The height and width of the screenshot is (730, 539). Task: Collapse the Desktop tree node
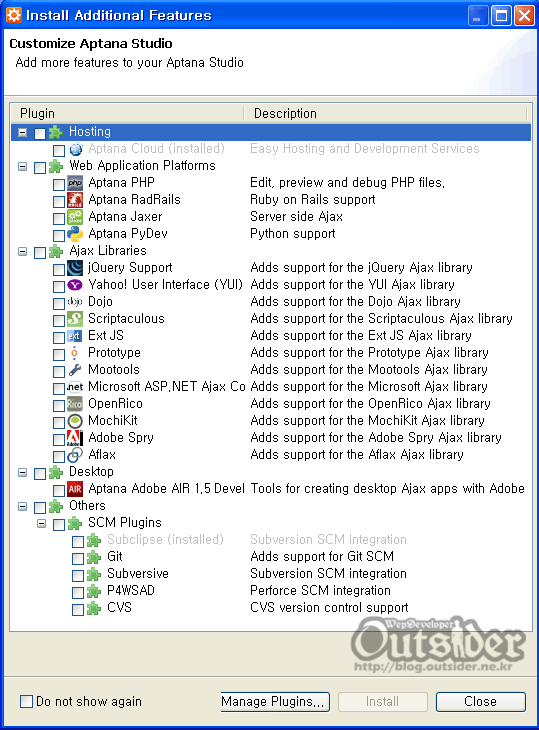(x=22, y=473)
